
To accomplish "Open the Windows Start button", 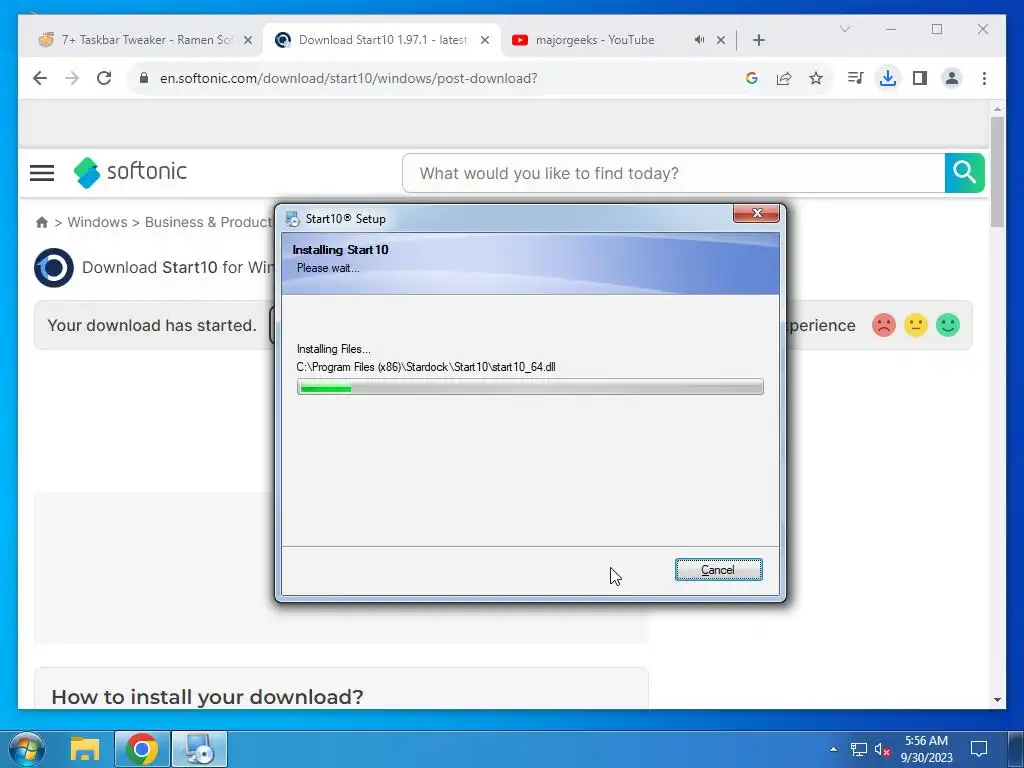I will coord(27,750).
